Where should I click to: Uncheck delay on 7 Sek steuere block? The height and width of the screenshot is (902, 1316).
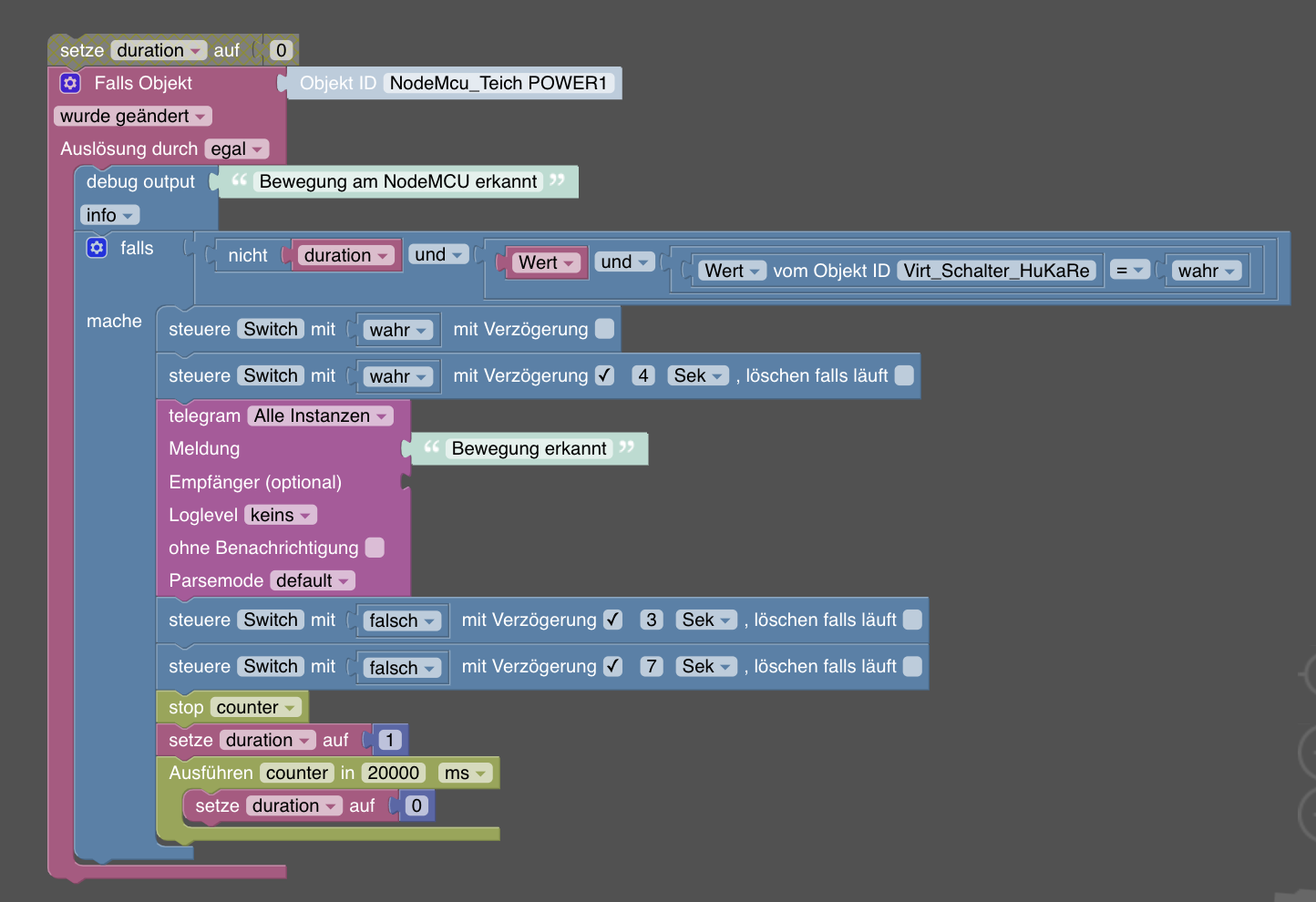pyautogui.click(x=612, y=666)
